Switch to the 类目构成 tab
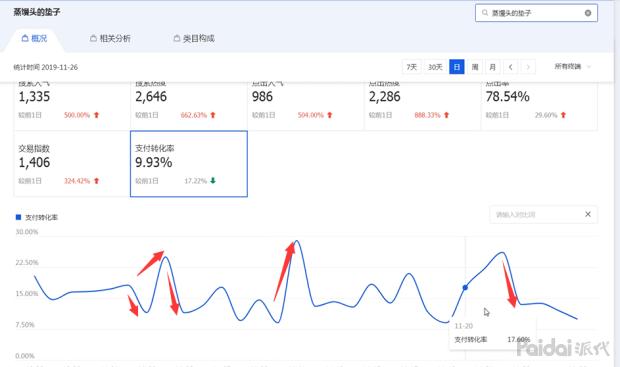Viewport: 620px width, 367px height. 194,38
